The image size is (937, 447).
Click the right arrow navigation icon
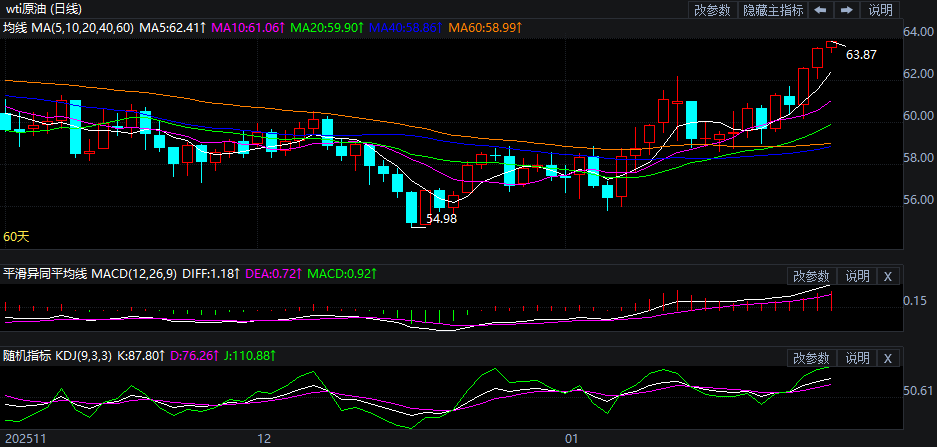click(x=846, y=10)
